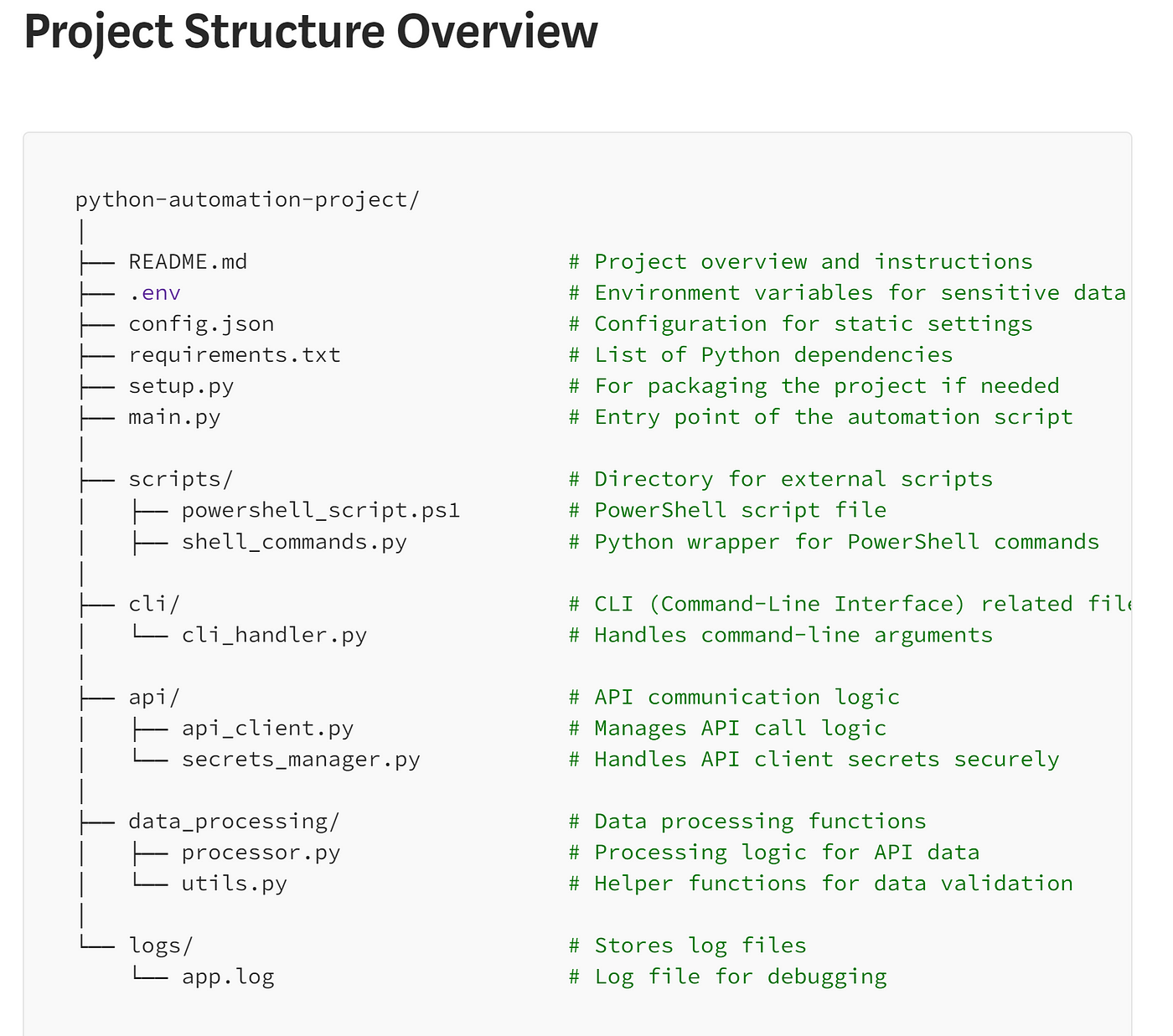
Task: Select powershell_script.ps1 file name
Action: click(321, 510)
